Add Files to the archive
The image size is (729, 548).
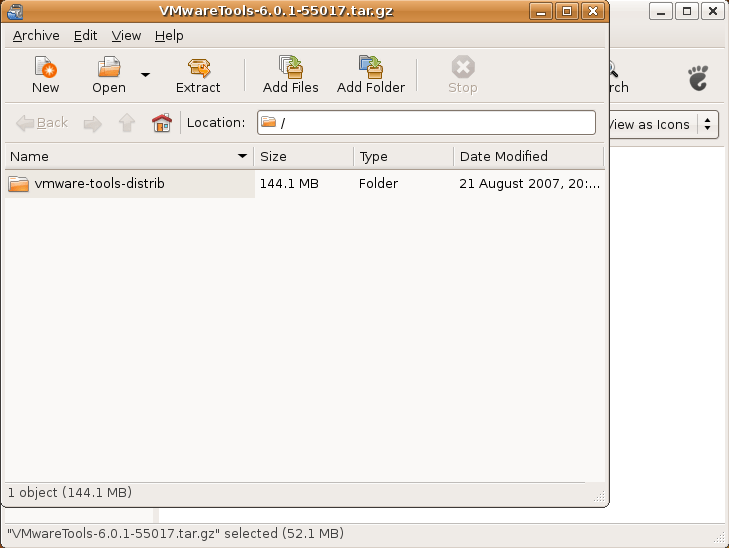[x=291, y=75]
